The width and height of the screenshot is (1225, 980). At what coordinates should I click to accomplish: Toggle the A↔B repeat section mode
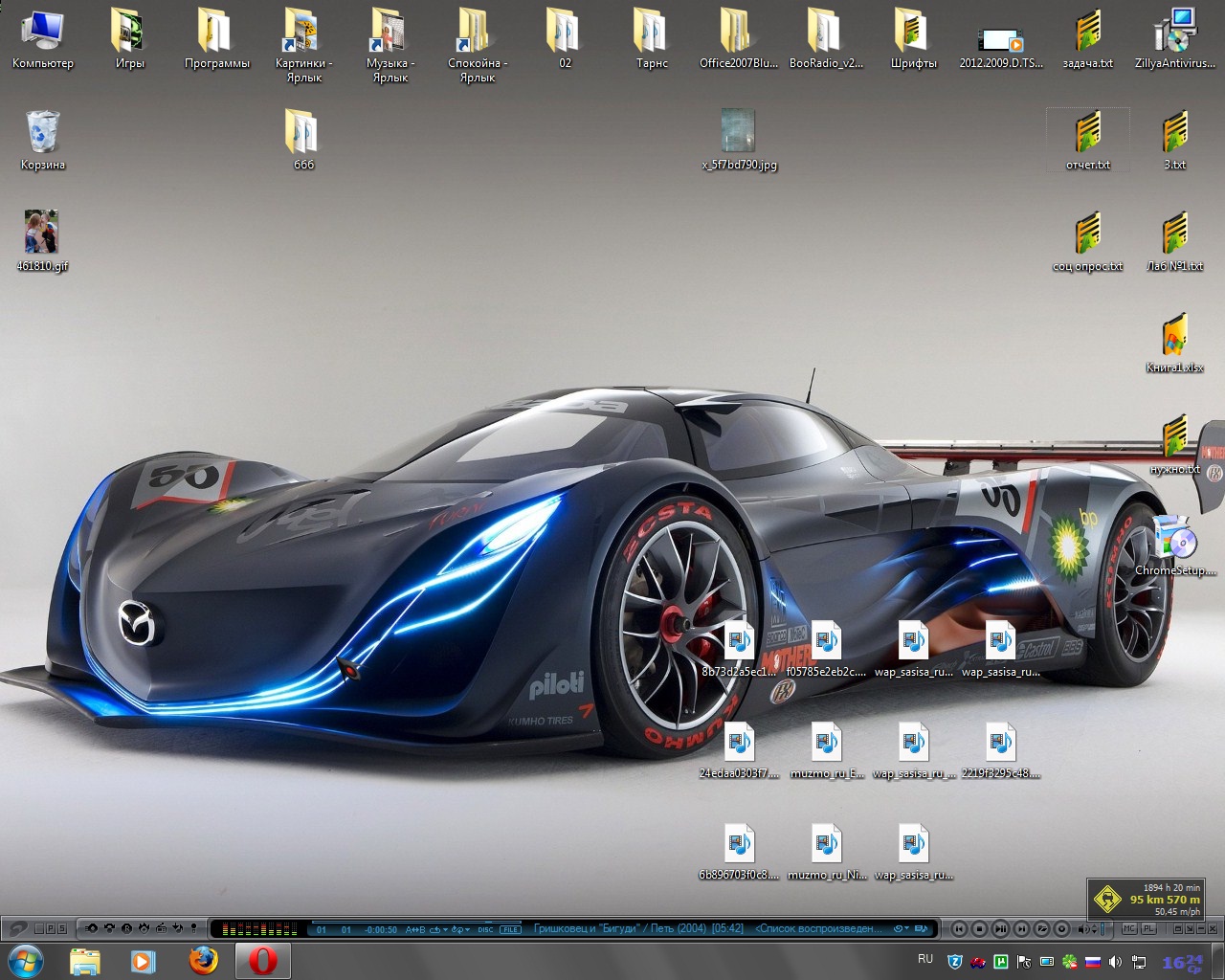(x=415, y=929)
